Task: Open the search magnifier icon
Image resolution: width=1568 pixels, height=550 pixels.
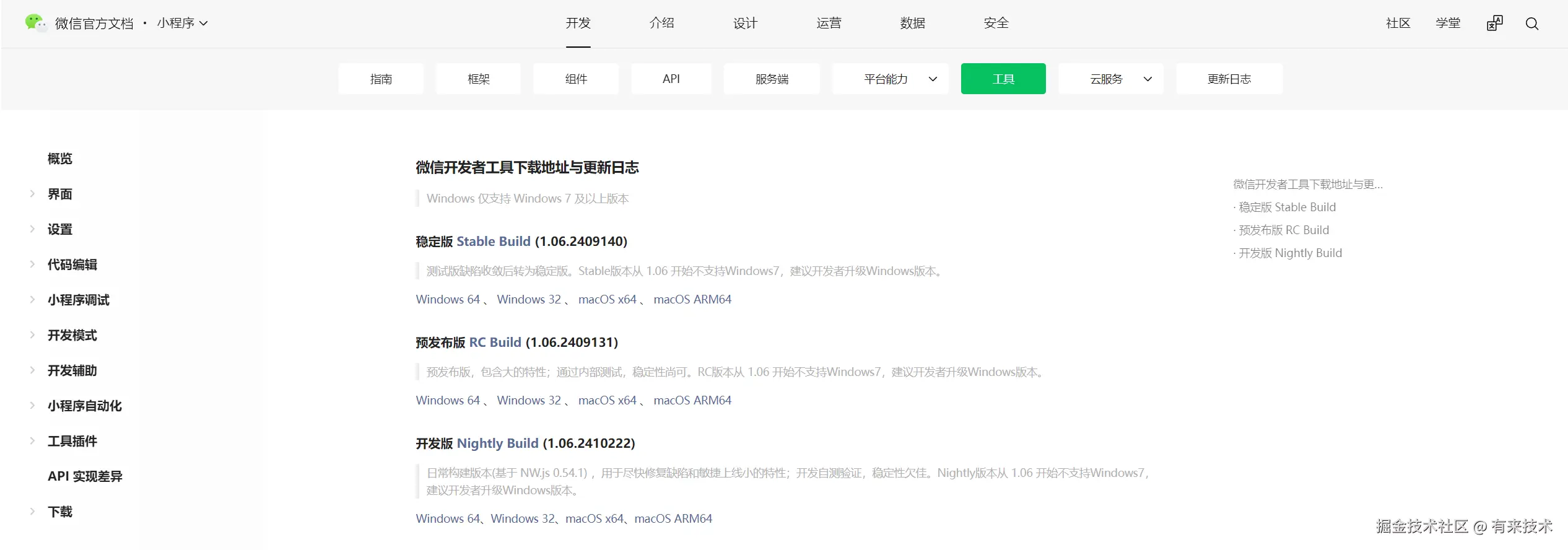Action: (x=1532, y=24)
